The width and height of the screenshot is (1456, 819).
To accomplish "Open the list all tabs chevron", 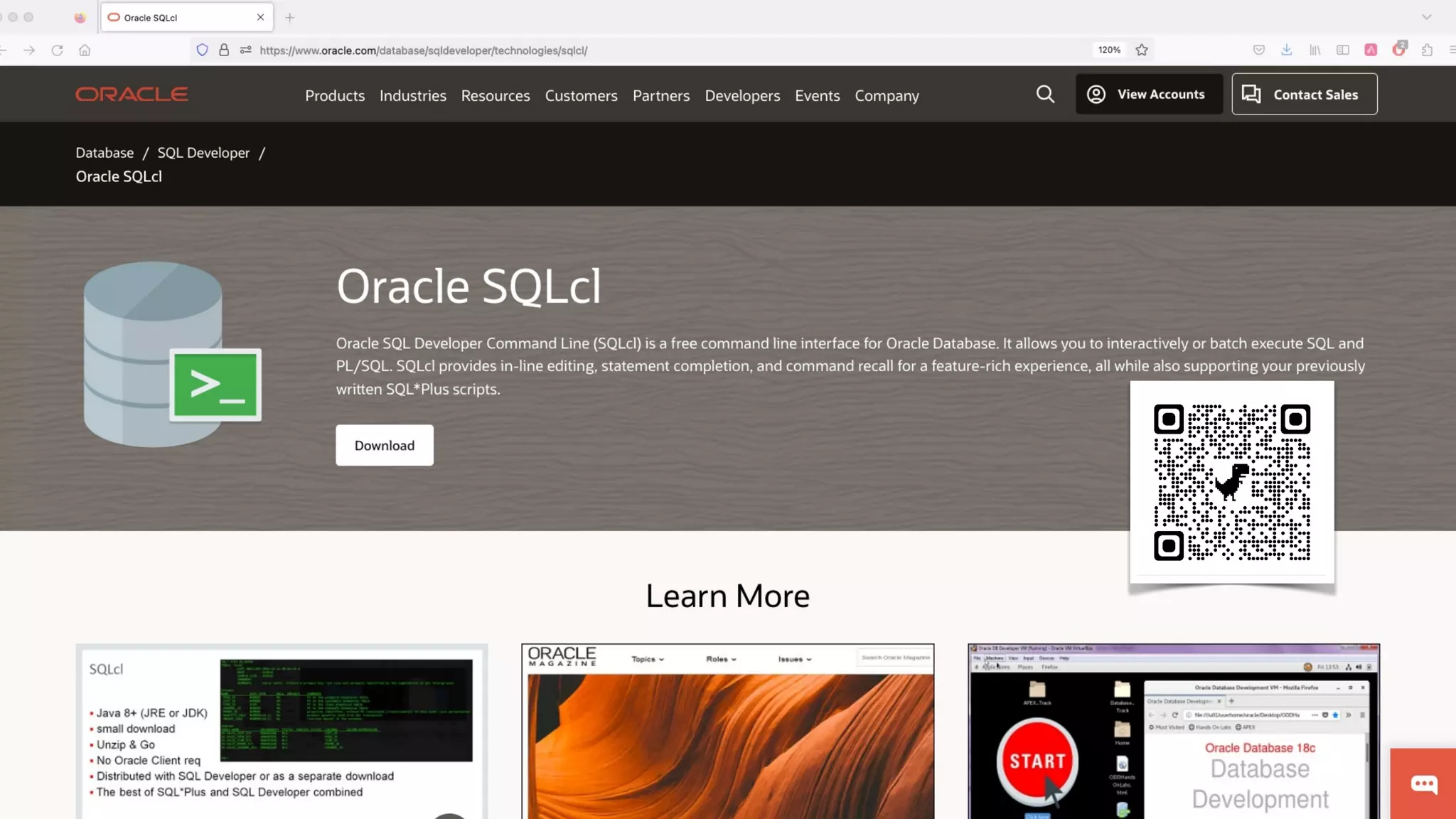I will [x=1426, y=17].
